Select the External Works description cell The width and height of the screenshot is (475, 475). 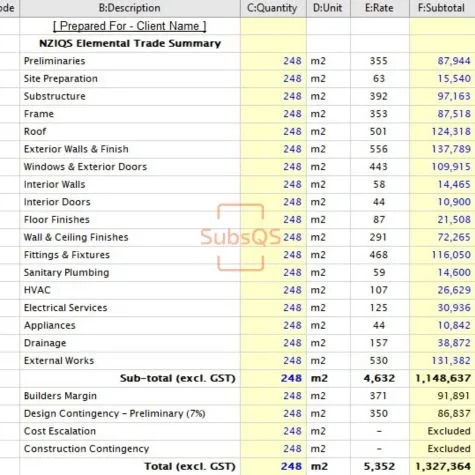[130, 361]
